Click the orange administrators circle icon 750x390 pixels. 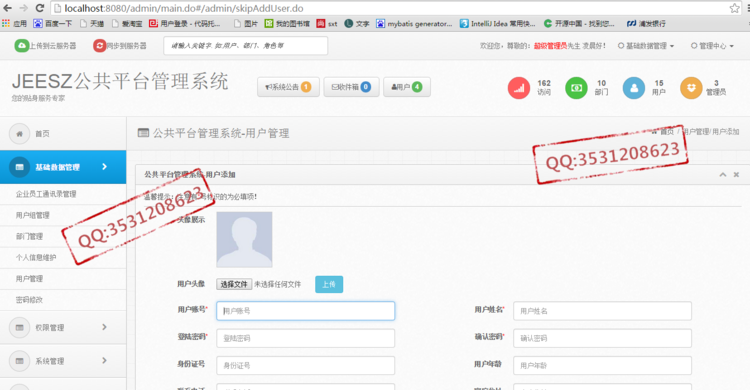[x=691, y=88]
